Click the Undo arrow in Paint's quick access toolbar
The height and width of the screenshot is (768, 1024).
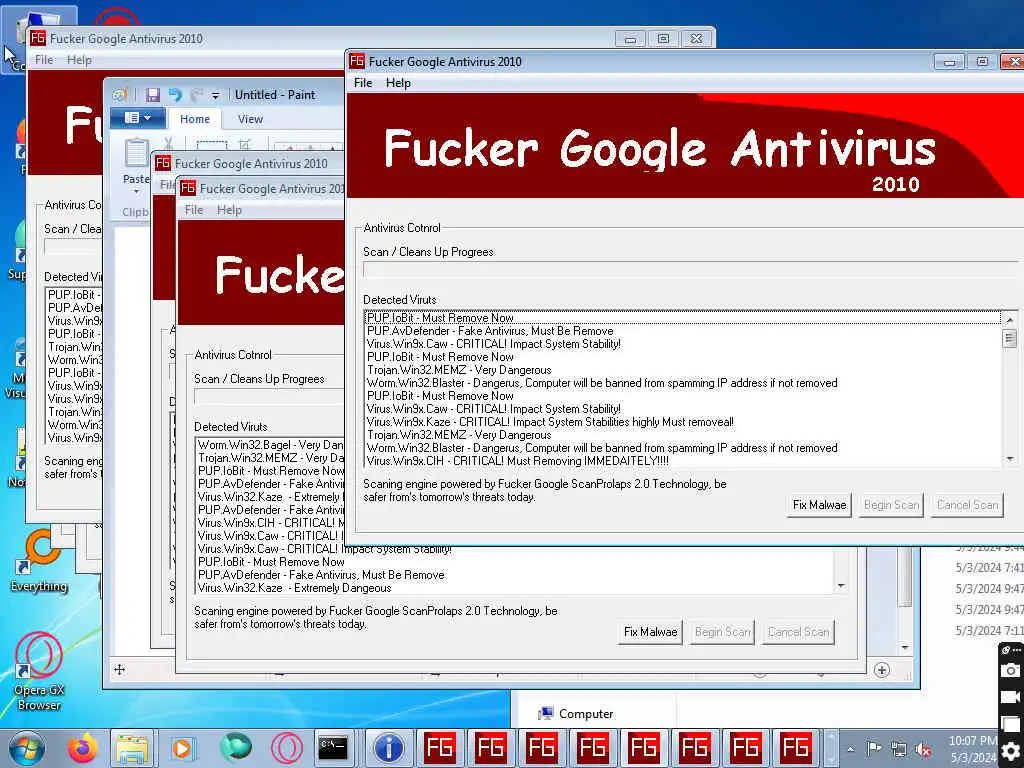coord(174,95)
